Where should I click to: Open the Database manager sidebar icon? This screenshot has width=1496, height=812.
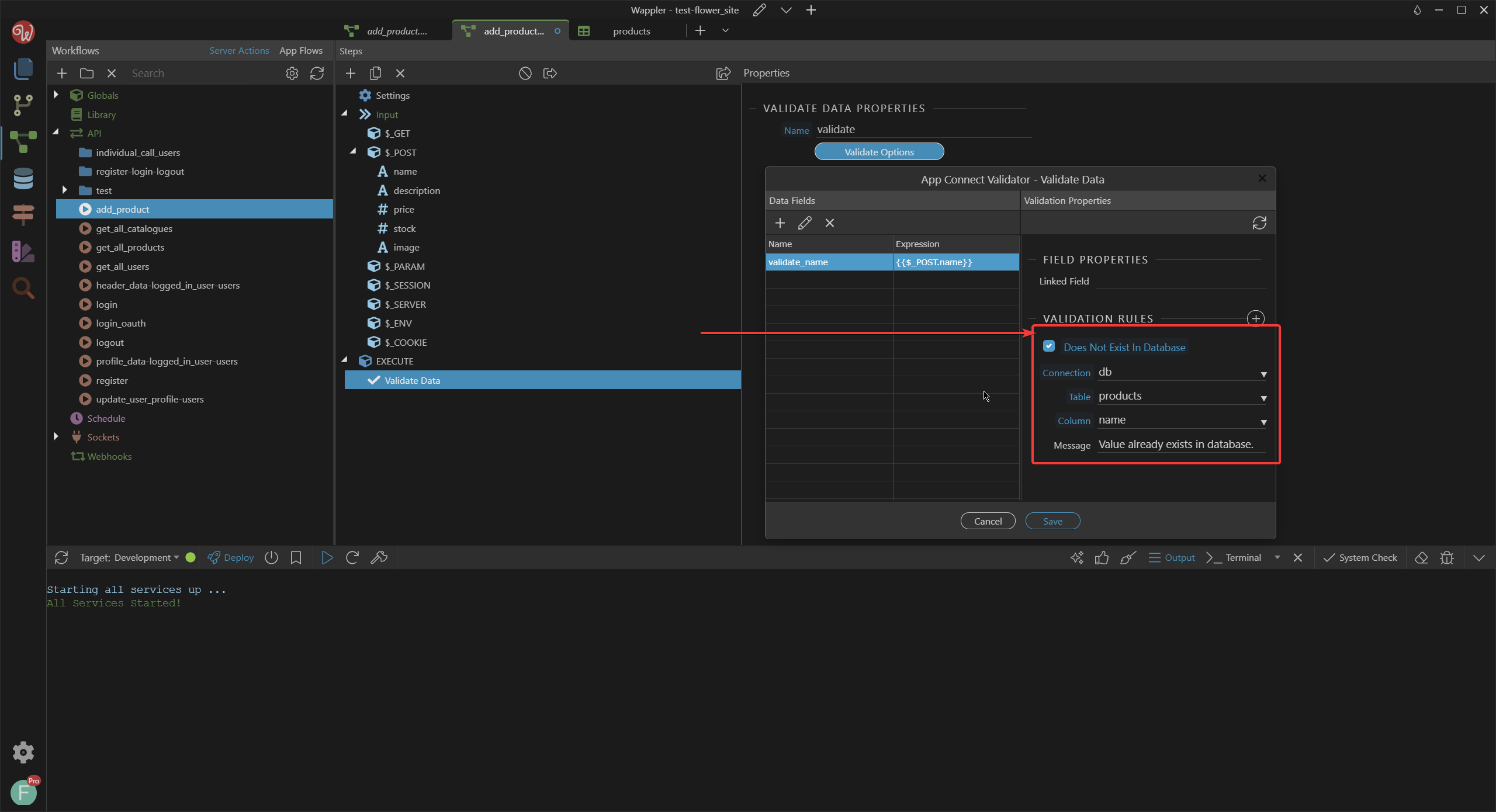[x=23, y=179]
